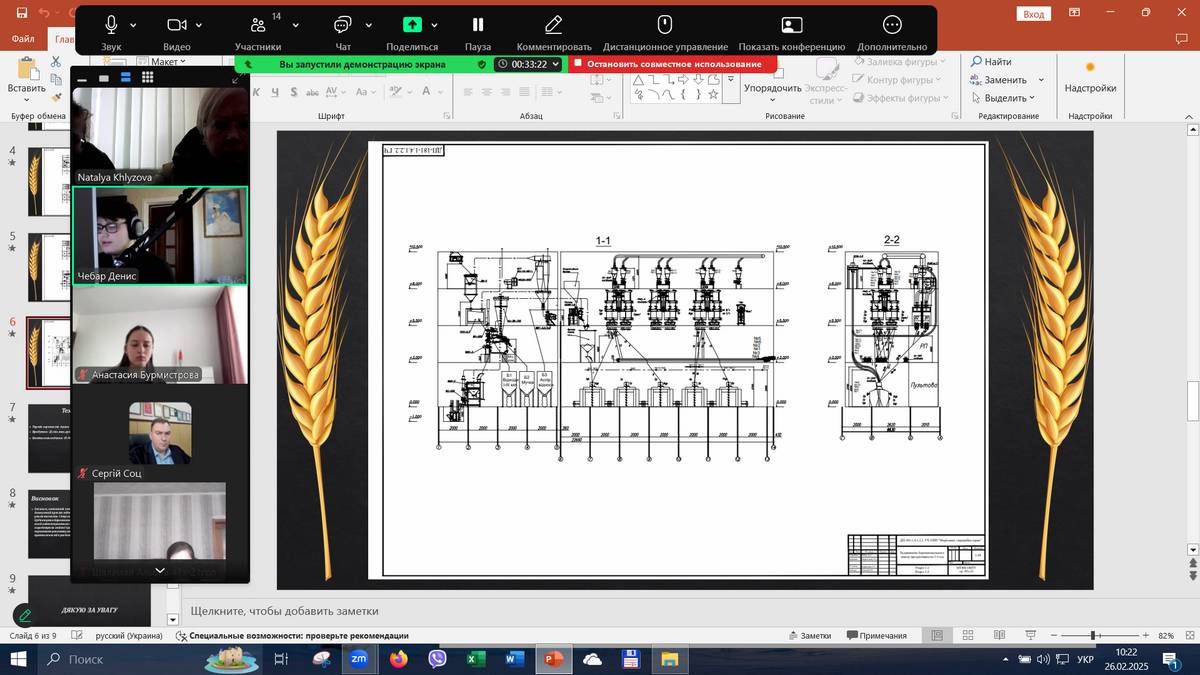
Task: Pause screen sharing with Пауза
Action: tap(478, 32)
